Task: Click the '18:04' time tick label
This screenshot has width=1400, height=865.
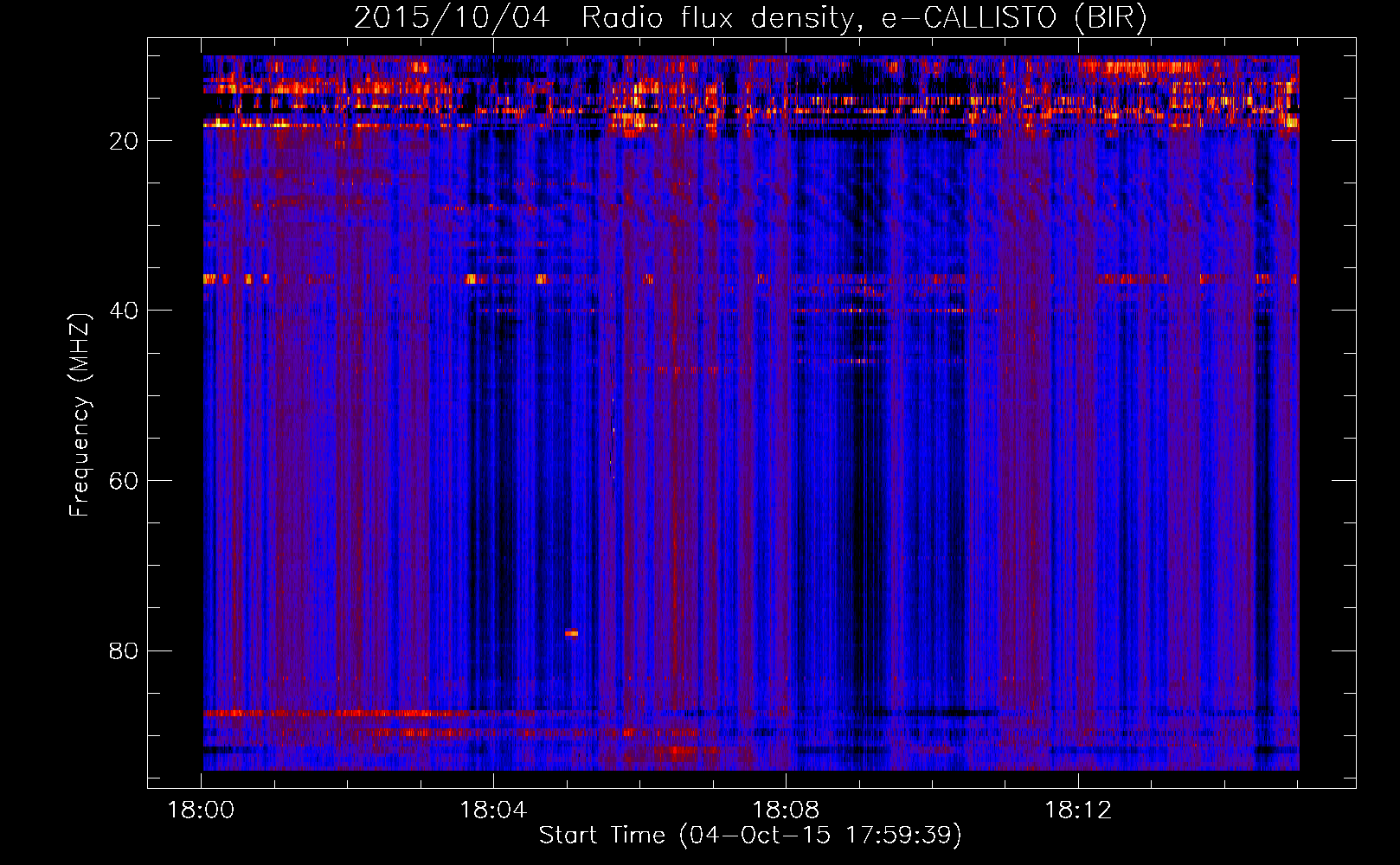Action: click(x=493, y=811)
